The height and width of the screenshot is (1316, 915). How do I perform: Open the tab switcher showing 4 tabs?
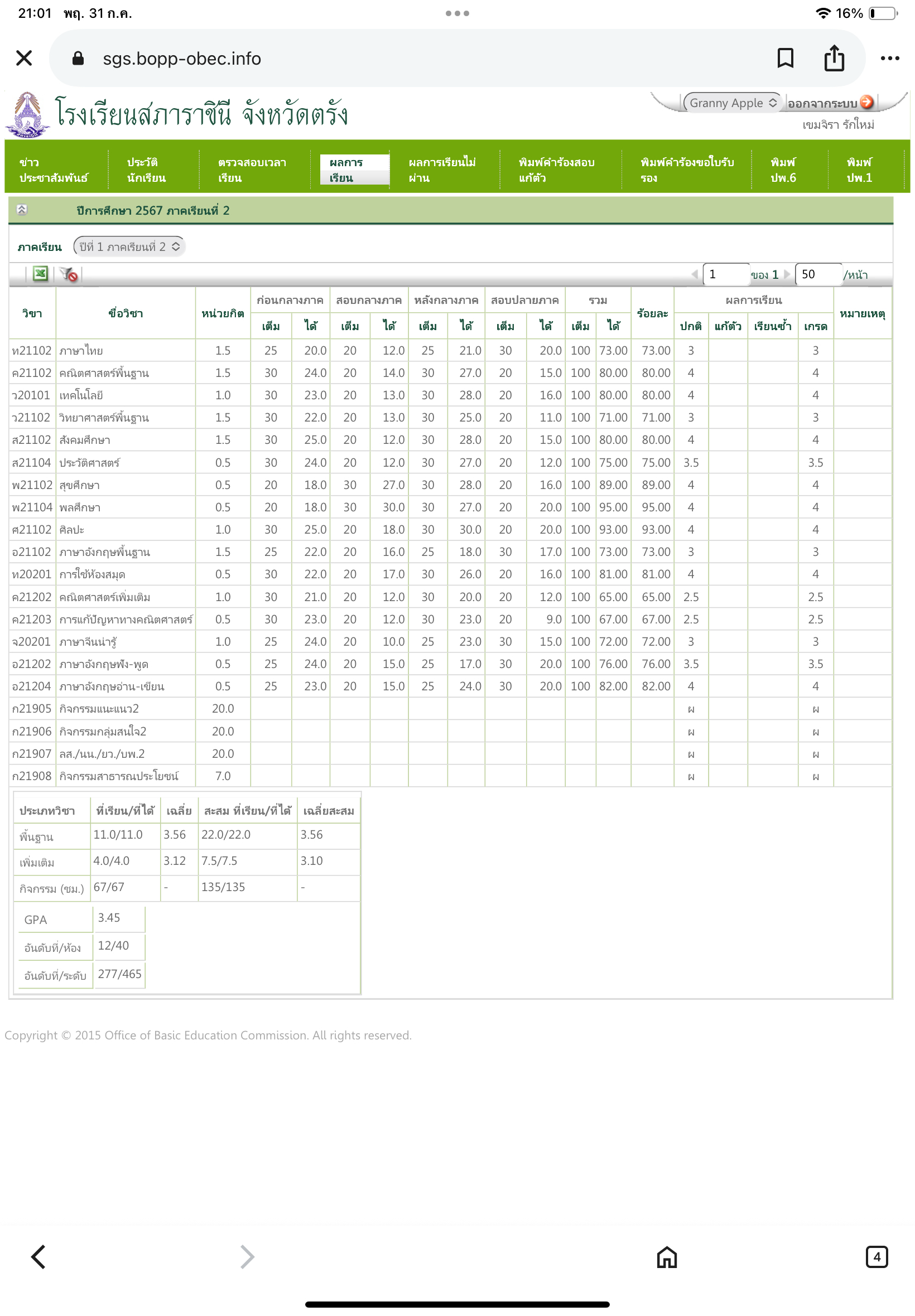coord(877,1257)
